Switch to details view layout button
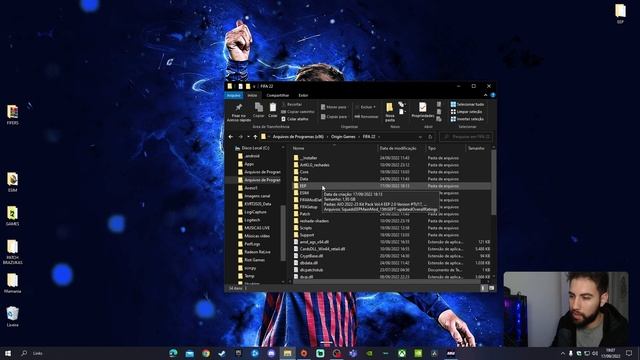Image resolution: width=640 pixels, height=360 pixels. (x=484, y=288)
